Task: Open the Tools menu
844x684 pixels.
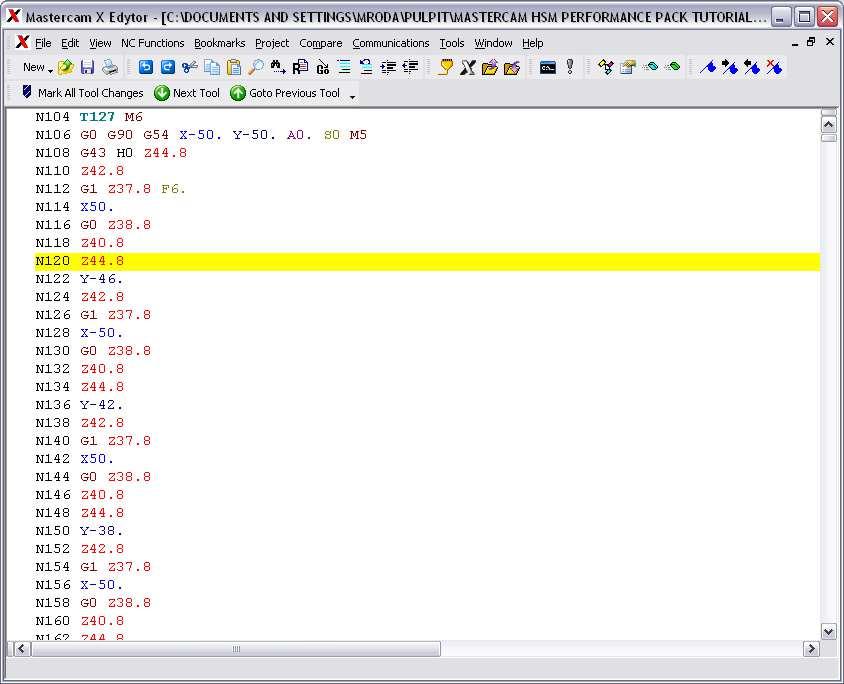Action: tap(452, 43)
